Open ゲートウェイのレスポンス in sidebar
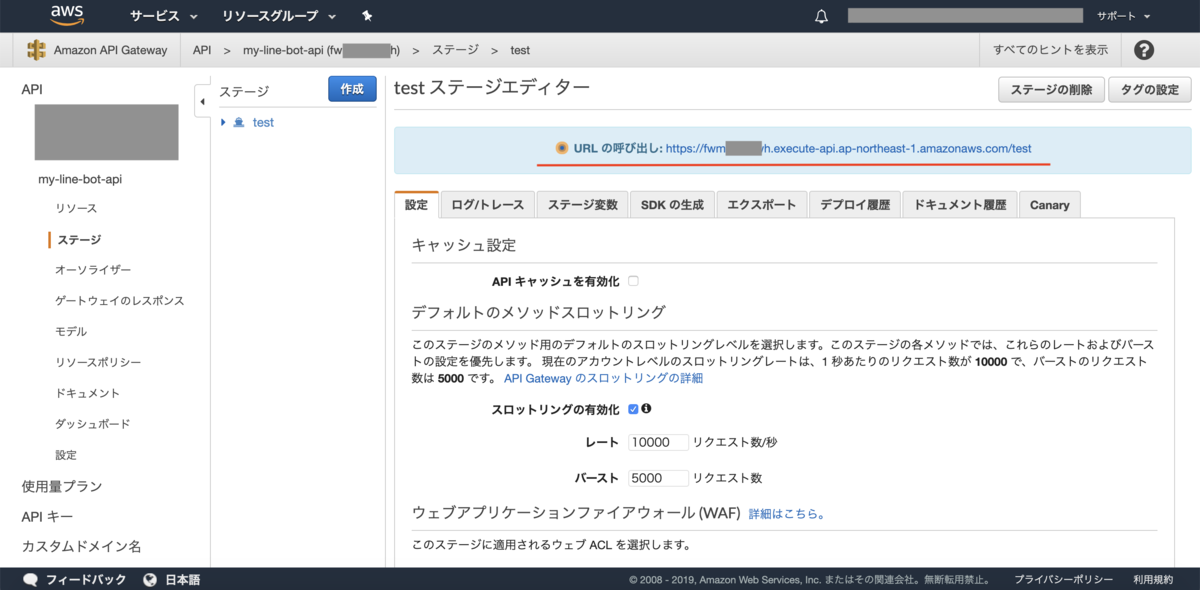 pos(120,301)
